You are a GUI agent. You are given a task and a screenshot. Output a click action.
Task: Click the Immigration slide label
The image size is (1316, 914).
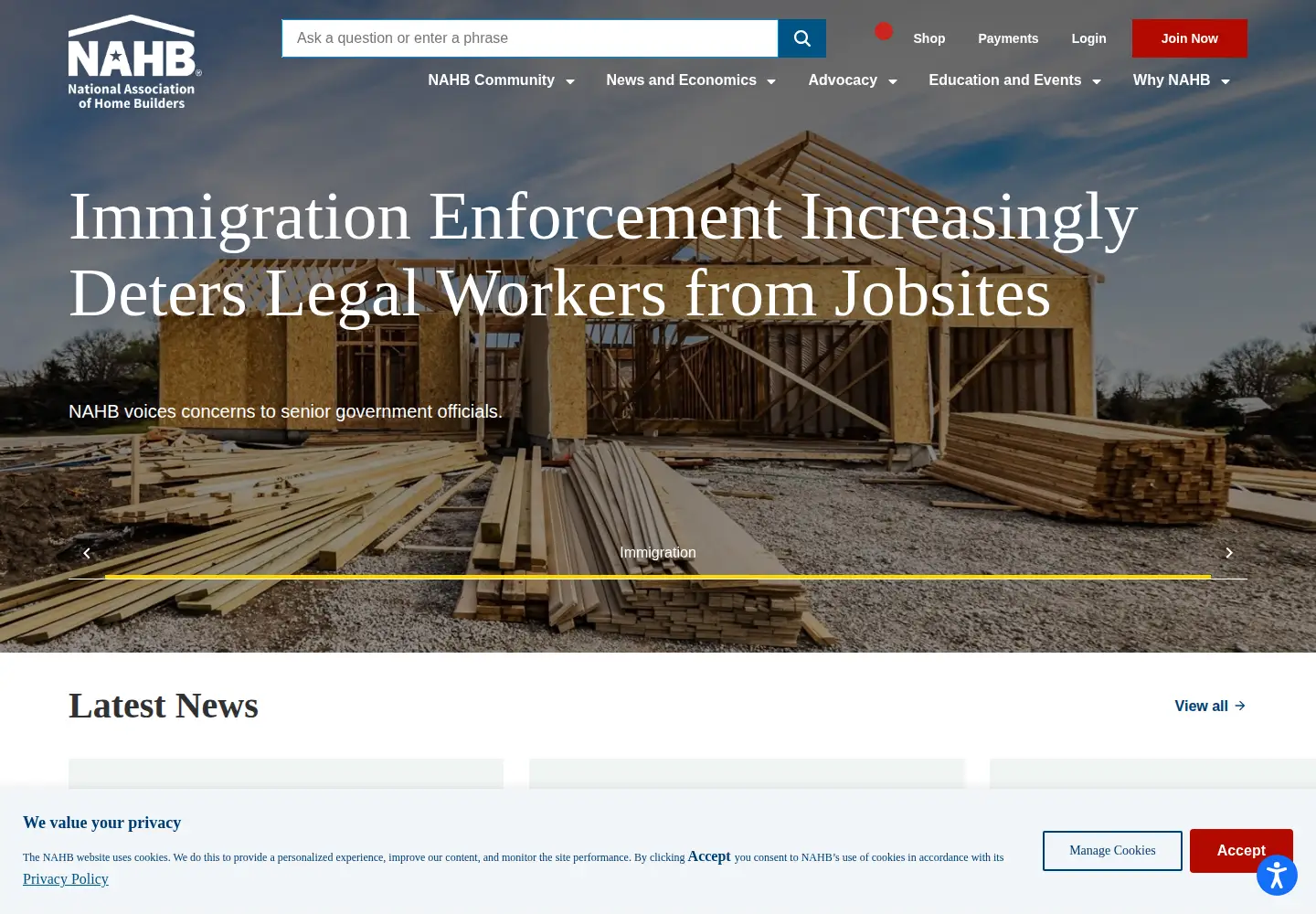[x=658, y=553]
